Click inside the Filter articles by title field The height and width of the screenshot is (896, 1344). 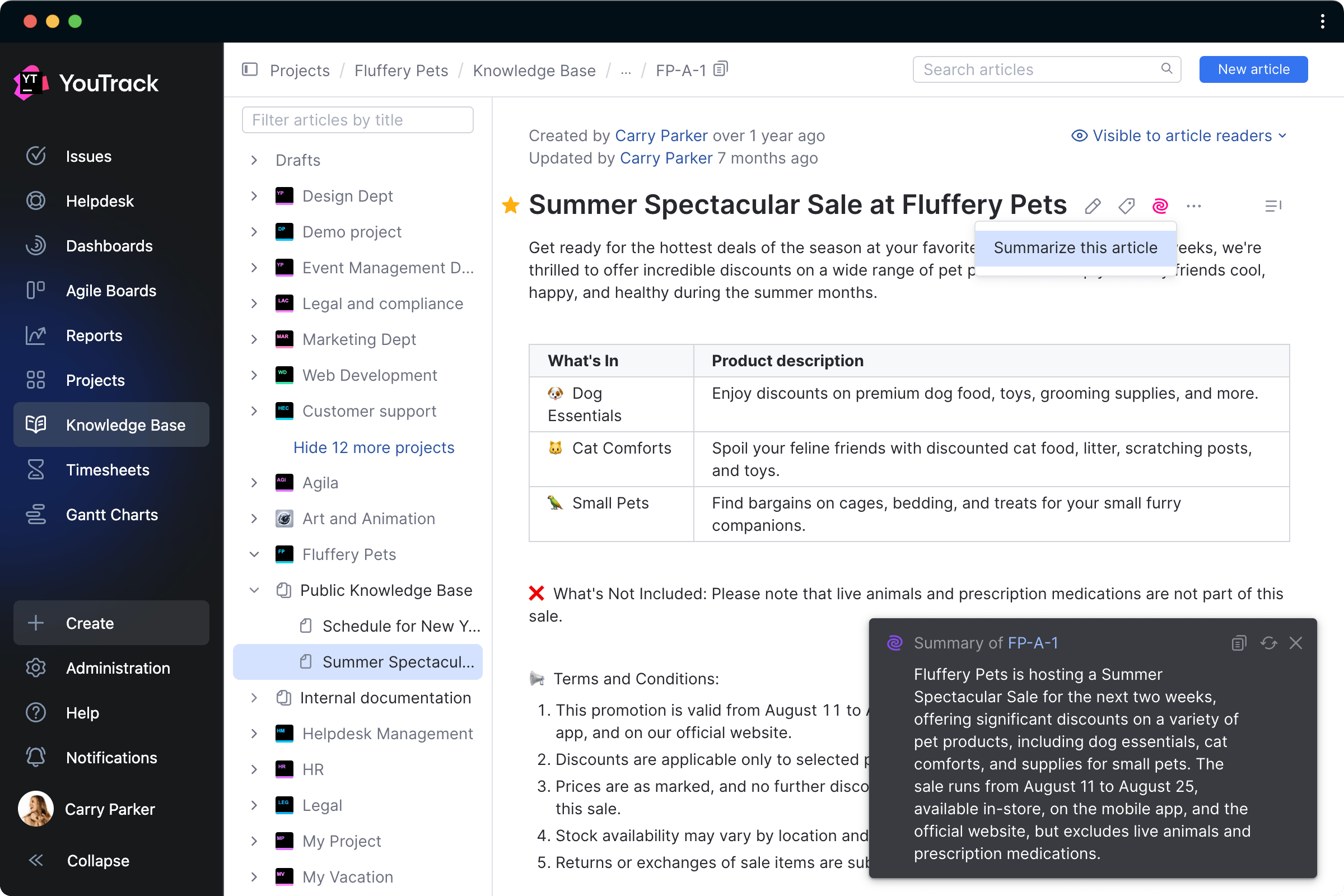pos(357,120)
